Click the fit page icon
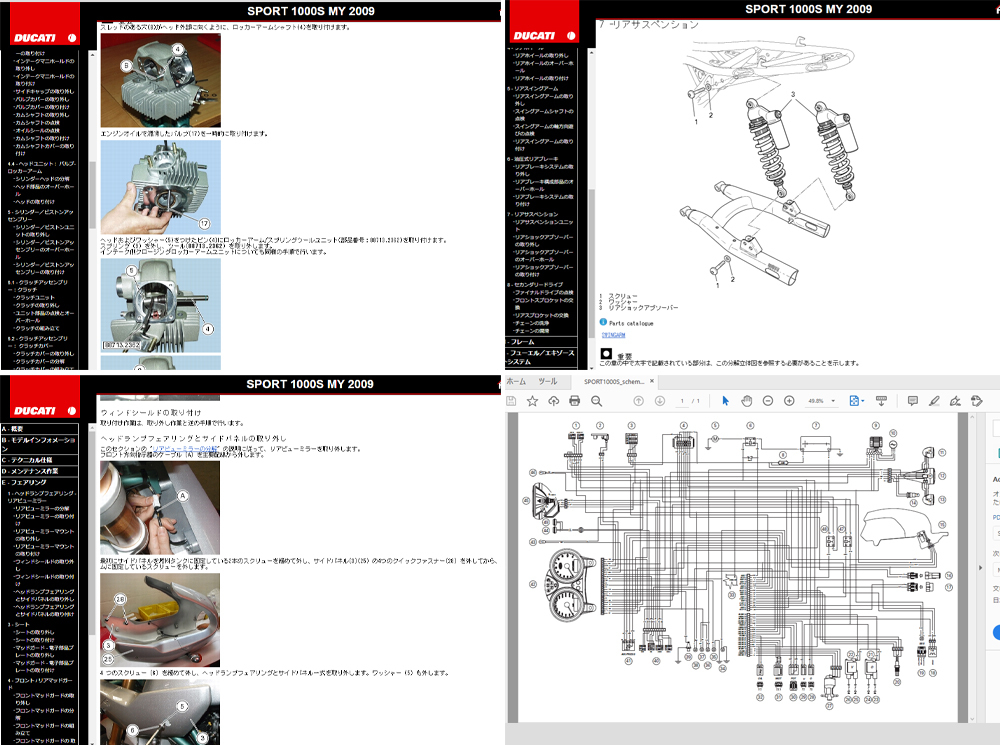1000x745 pixels. [854, 401]
